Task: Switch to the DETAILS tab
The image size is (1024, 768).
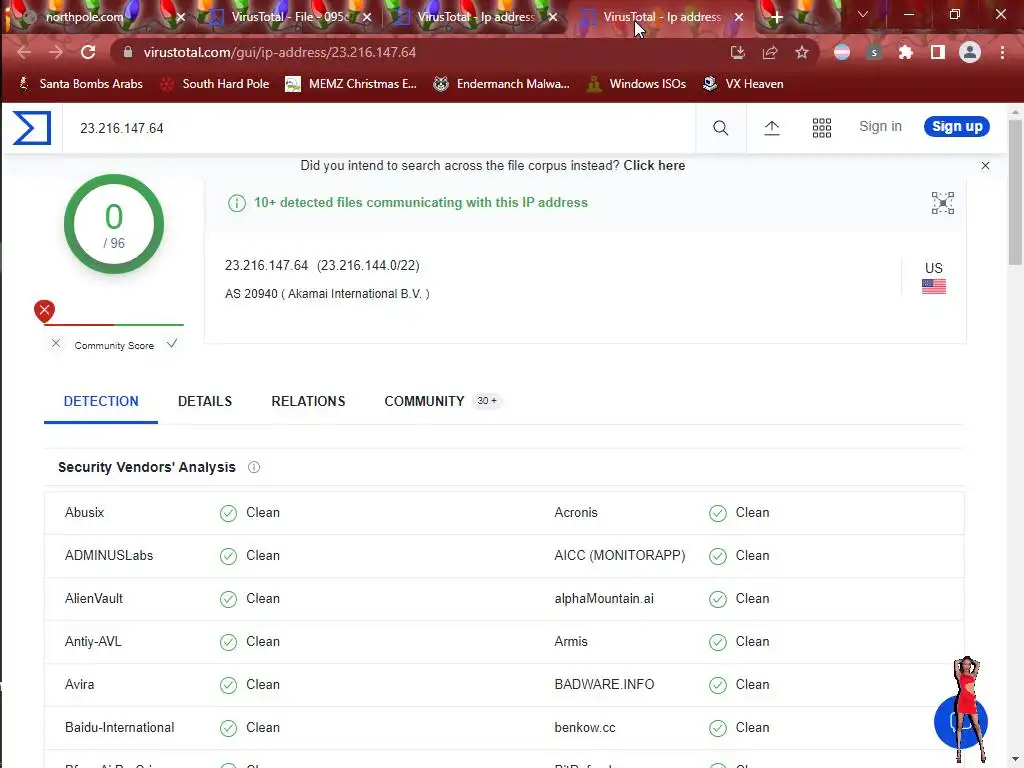Action: 205,401
